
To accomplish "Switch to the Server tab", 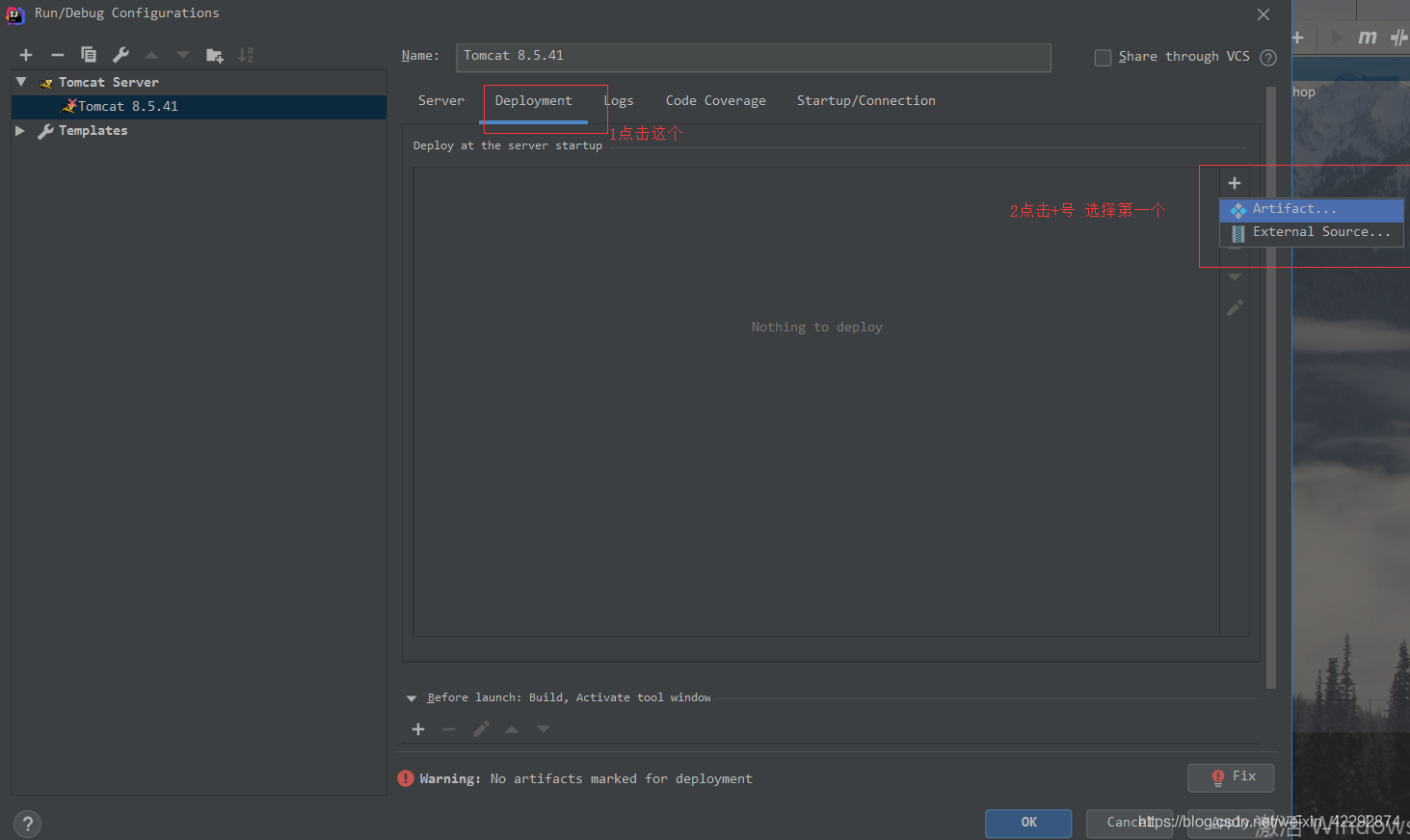I will coord(441,100).
